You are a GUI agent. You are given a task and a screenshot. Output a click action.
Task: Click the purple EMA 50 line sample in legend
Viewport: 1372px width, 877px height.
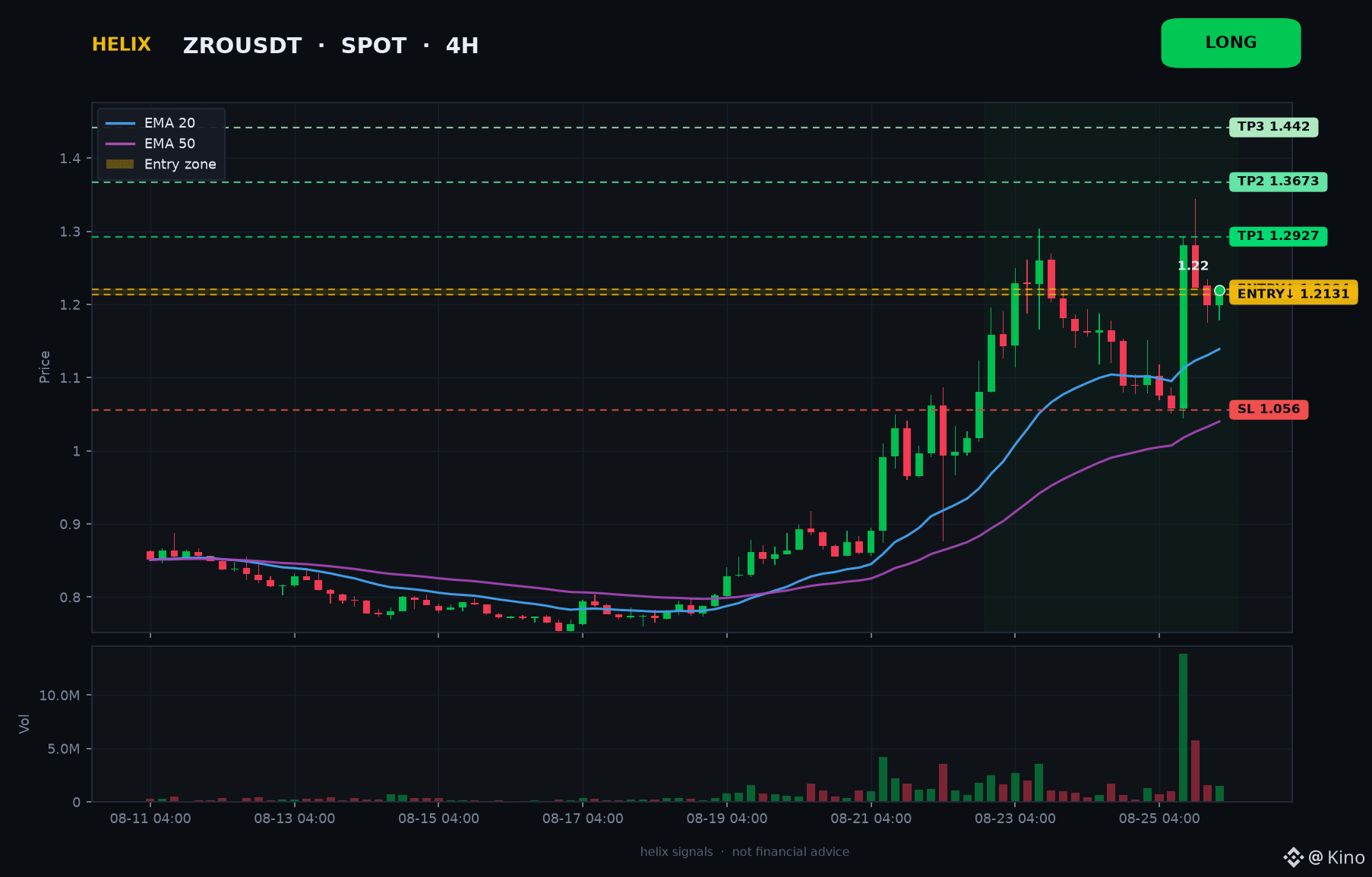pos(120,144)
